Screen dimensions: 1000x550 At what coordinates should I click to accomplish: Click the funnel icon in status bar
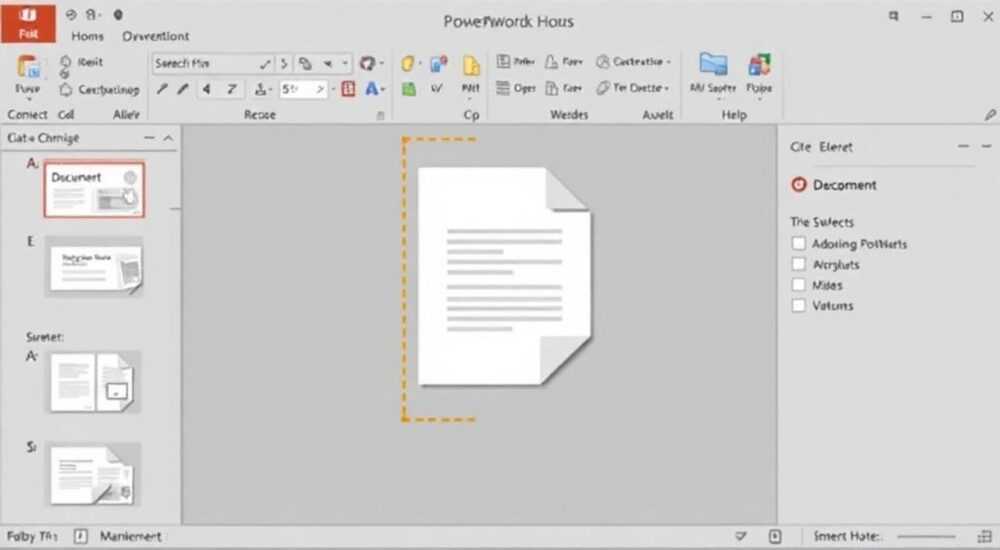click(x=741, y=537)
